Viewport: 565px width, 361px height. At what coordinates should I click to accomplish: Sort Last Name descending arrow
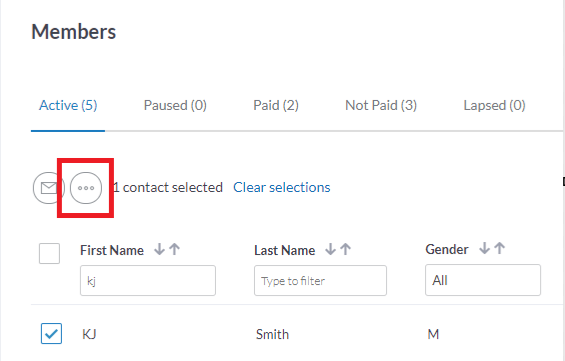click(330, 249)
